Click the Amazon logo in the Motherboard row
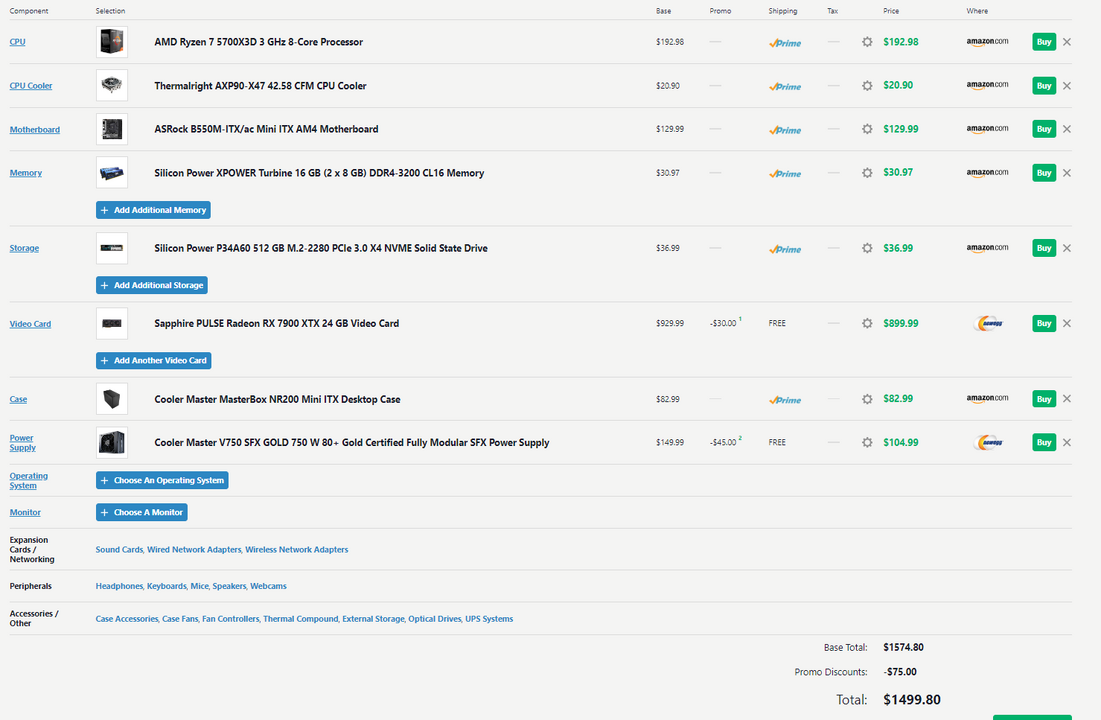The height and width of the screenshot is (720, 1101). click(987, 129)
